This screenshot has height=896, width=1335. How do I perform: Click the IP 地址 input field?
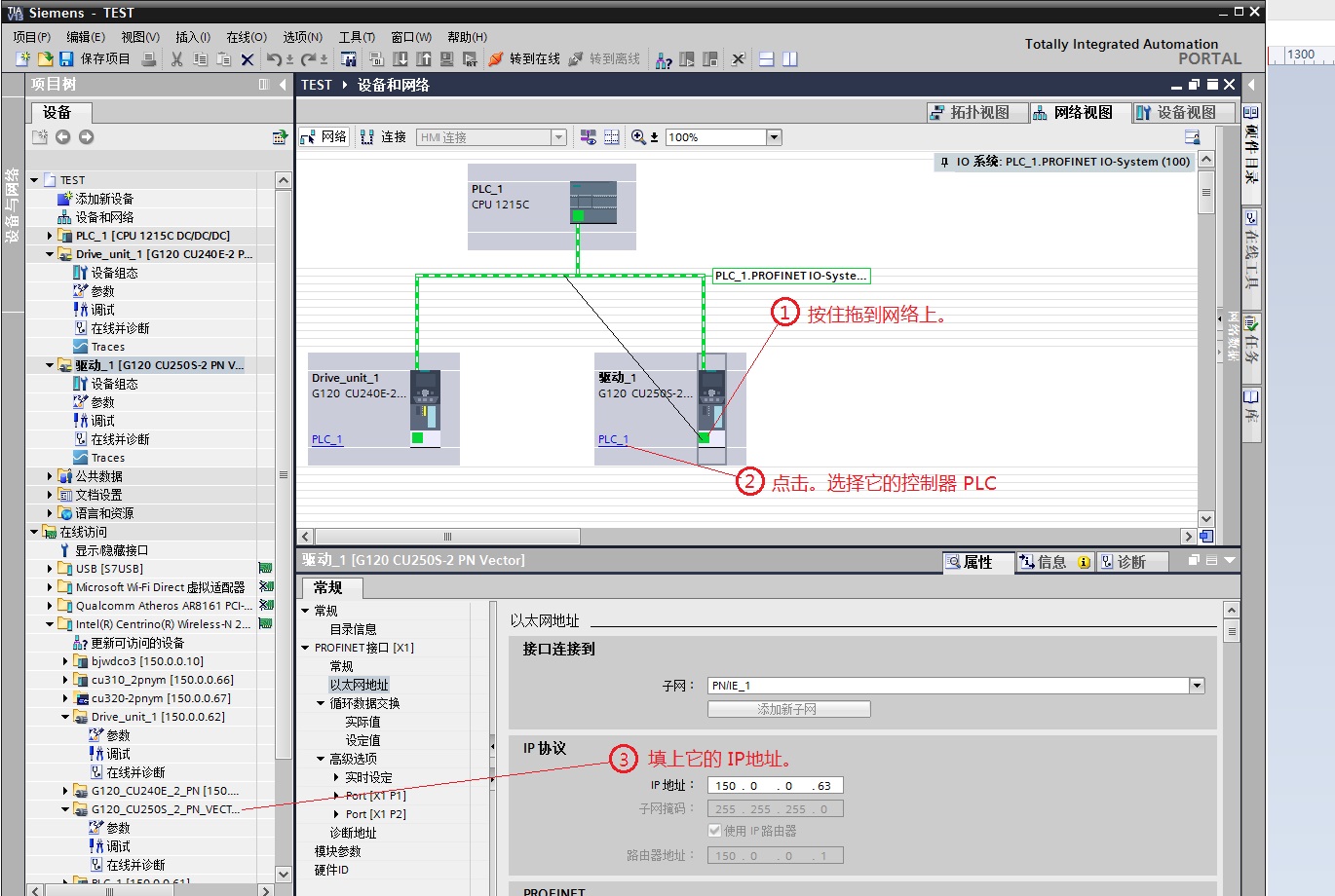click(x=776, y=786)
